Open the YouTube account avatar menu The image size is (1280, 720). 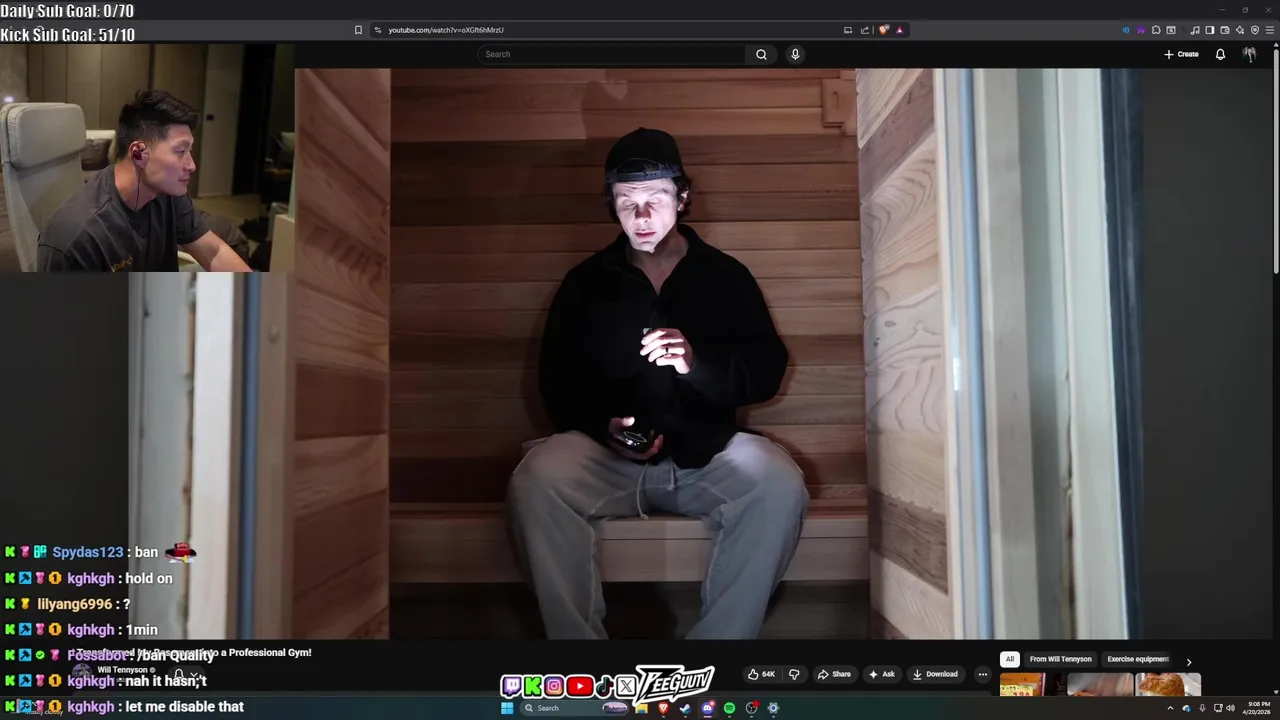1249,54
